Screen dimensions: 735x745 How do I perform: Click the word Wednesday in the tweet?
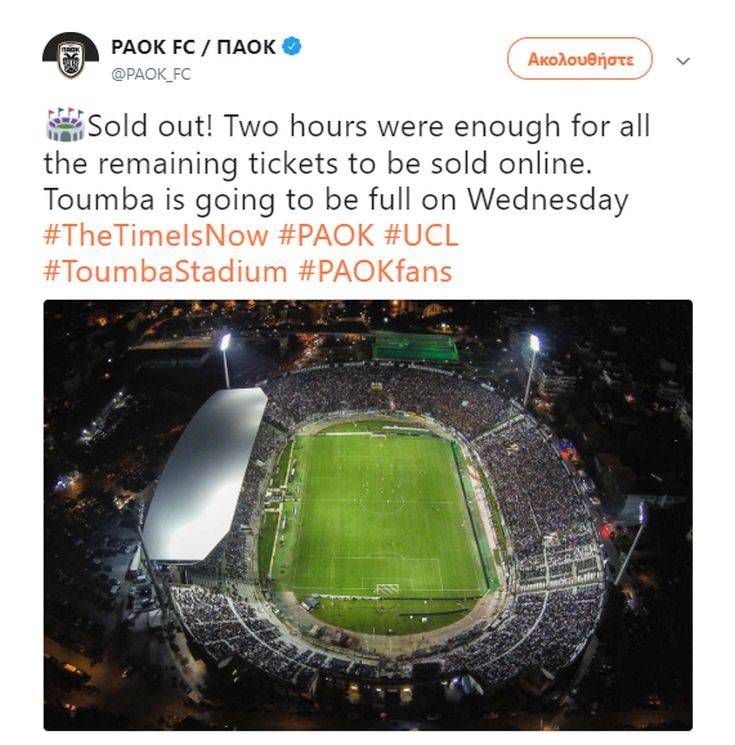(548, 199)
